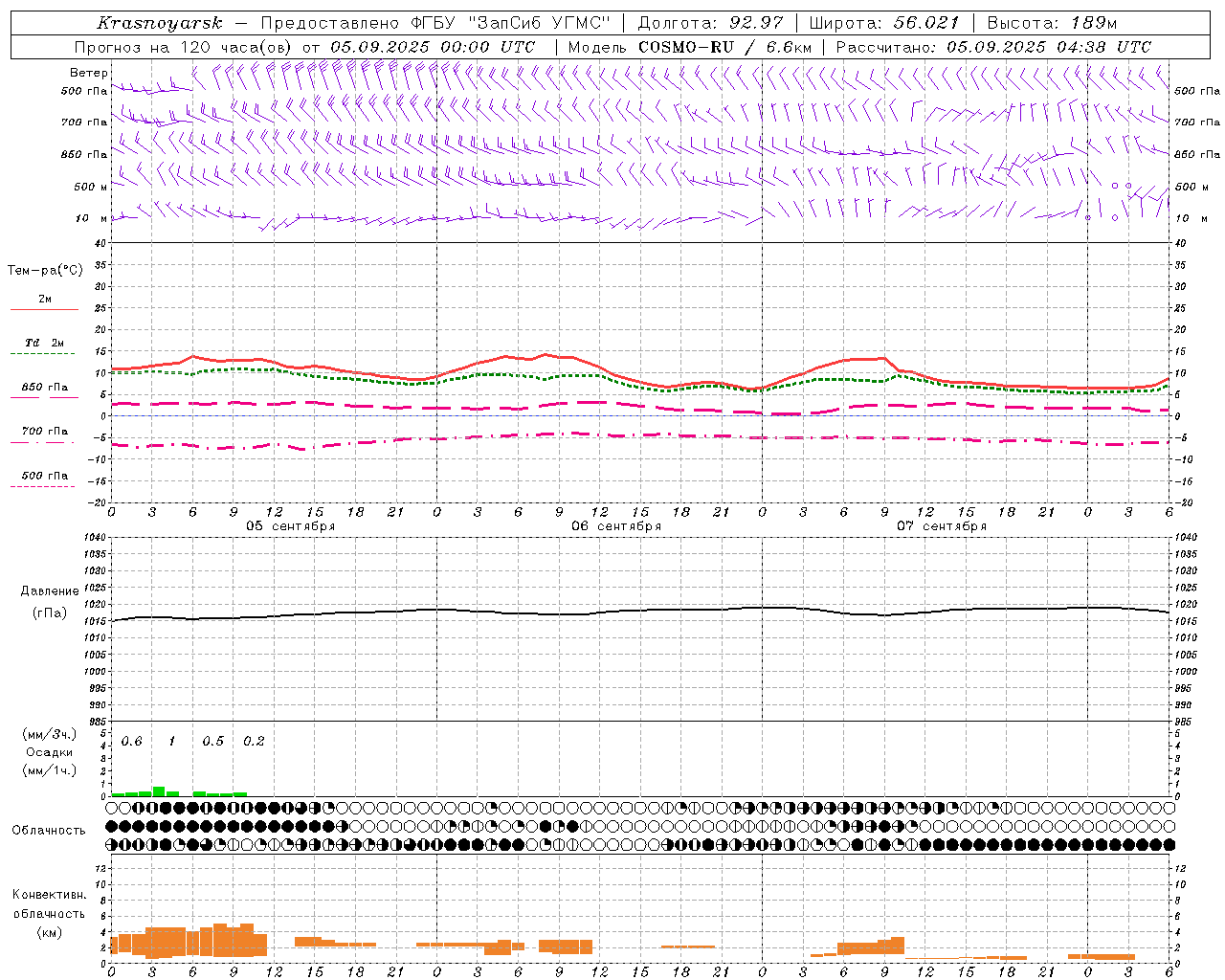
Task: Click the 'Конвективн.' convective cloud label
Action: pyautogui.click(x=49, y=895)
